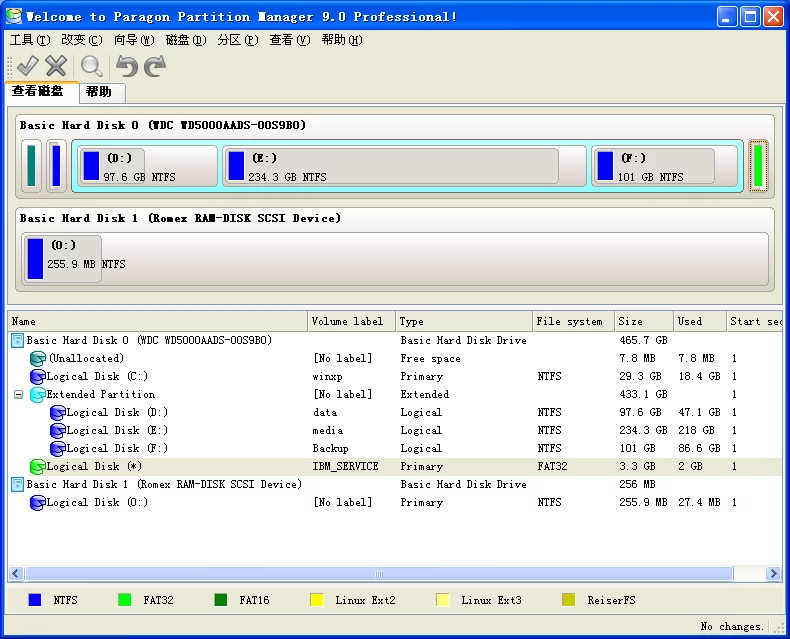Viewport: 790px width, 639px height.
Task: Click the Logical Disk (C:) row icon
Action: click(38, 376)
